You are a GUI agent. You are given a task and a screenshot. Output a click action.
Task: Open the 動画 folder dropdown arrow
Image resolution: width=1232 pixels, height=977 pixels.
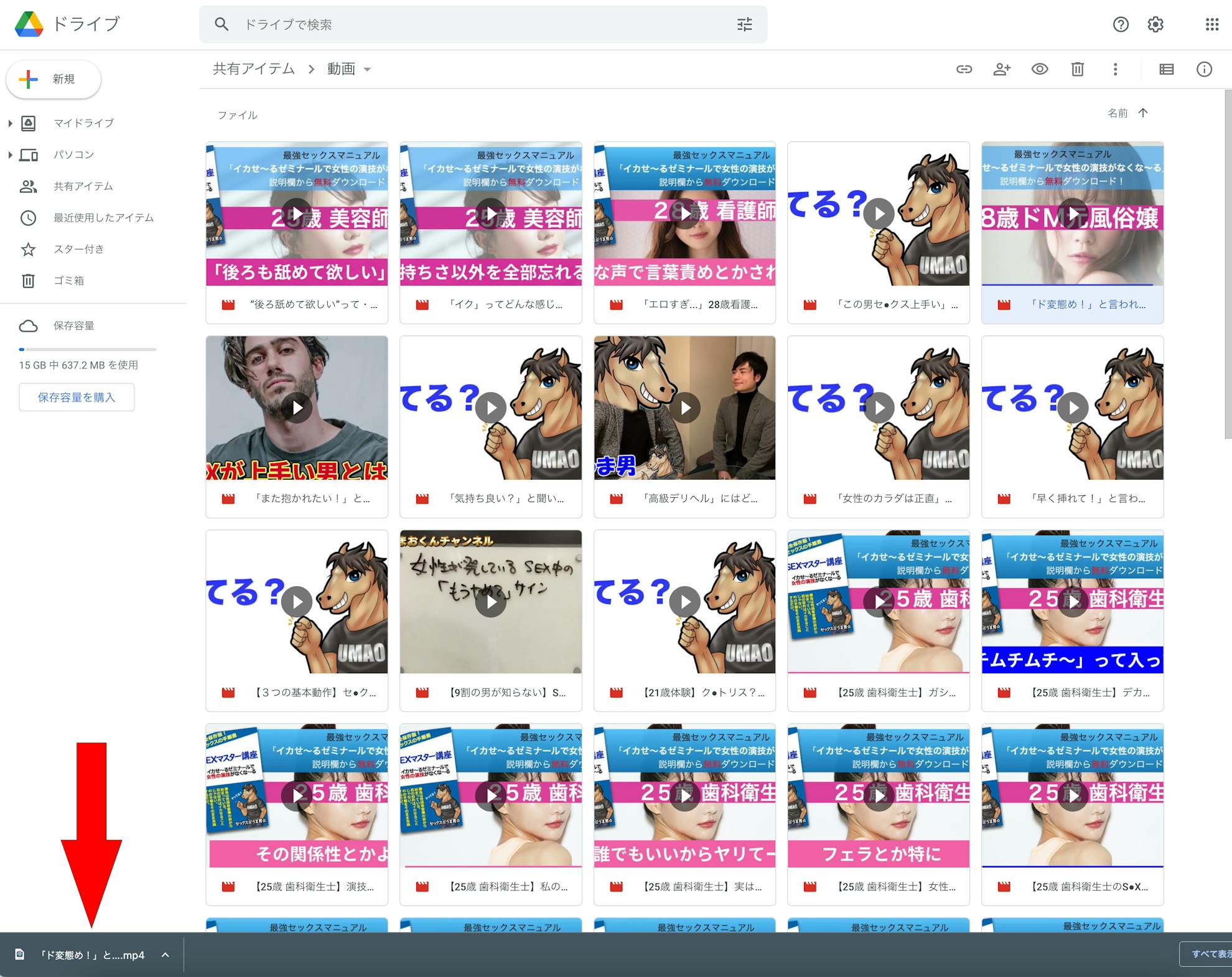(x=367, y=69)
